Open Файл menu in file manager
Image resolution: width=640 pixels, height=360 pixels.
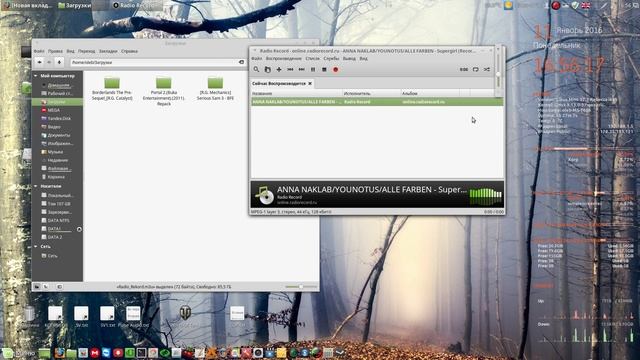point(39,51)
